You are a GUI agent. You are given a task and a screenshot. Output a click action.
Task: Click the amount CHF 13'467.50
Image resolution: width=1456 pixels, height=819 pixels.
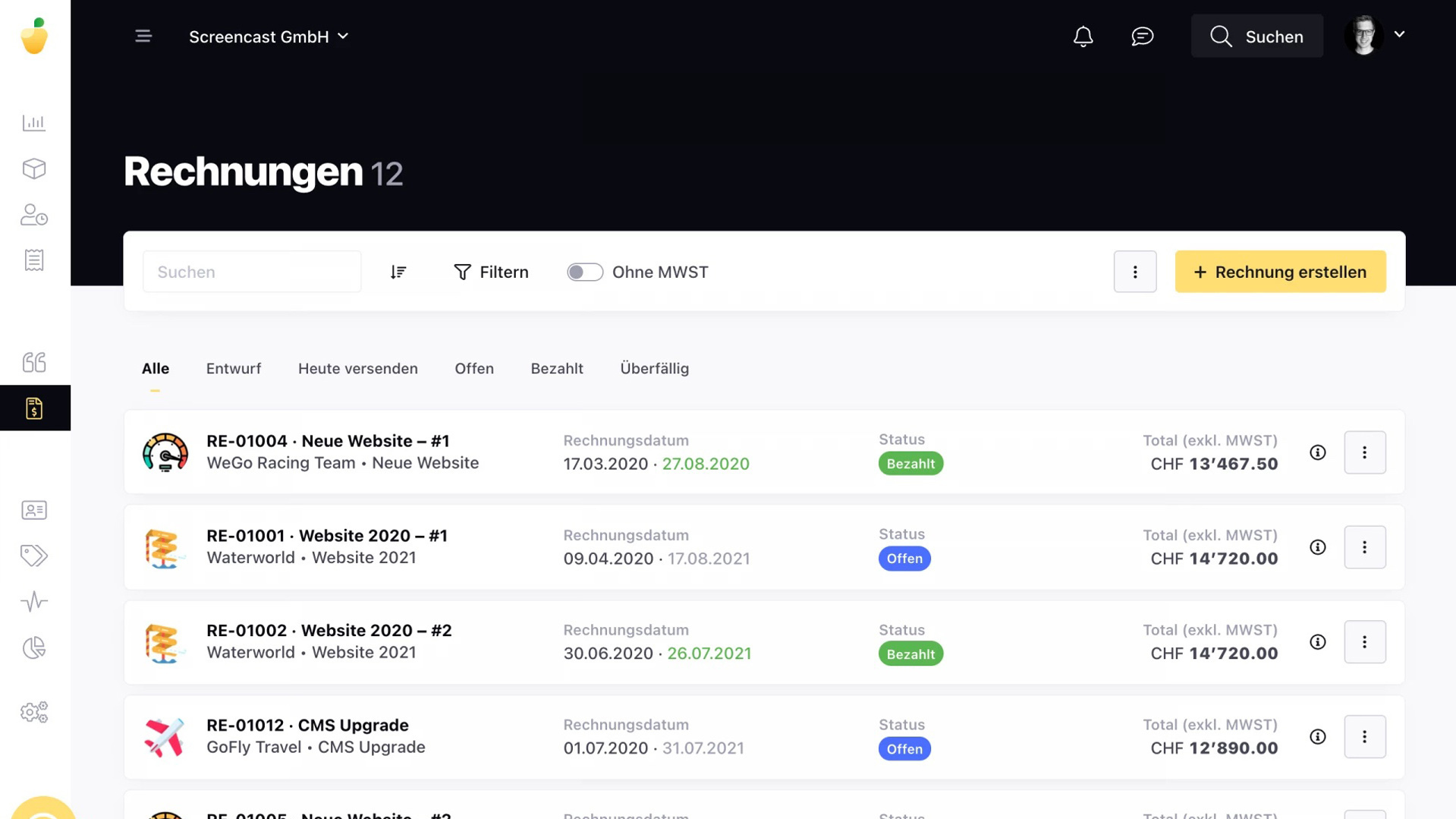coord(1214,464)
